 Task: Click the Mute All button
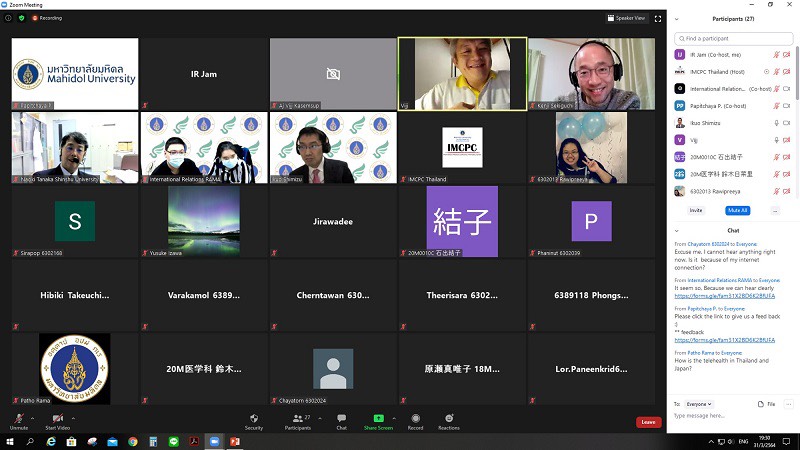[738, 210]
